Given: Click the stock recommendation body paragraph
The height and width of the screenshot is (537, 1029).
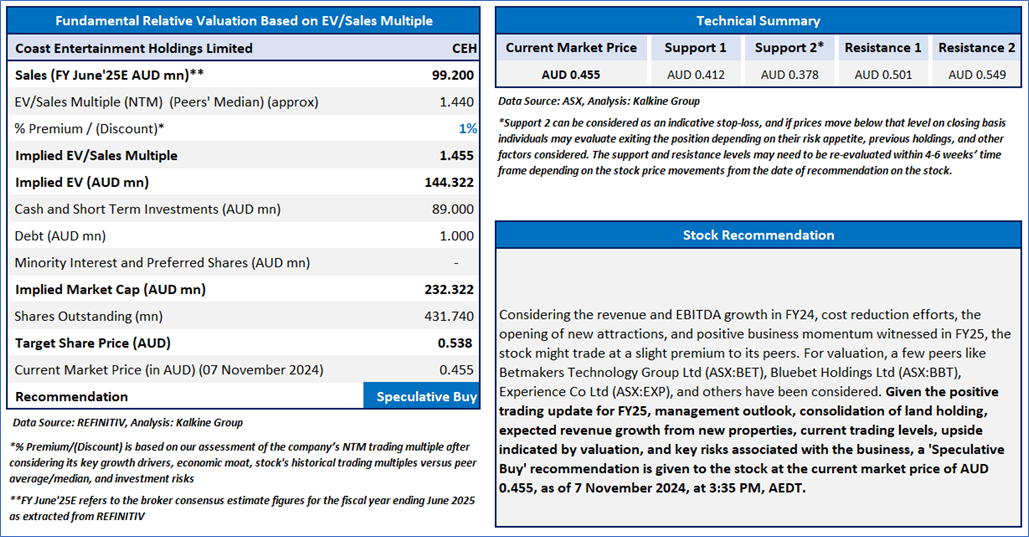Looking at the screenshot, I should pyautogui.click(x=755, y=401).
